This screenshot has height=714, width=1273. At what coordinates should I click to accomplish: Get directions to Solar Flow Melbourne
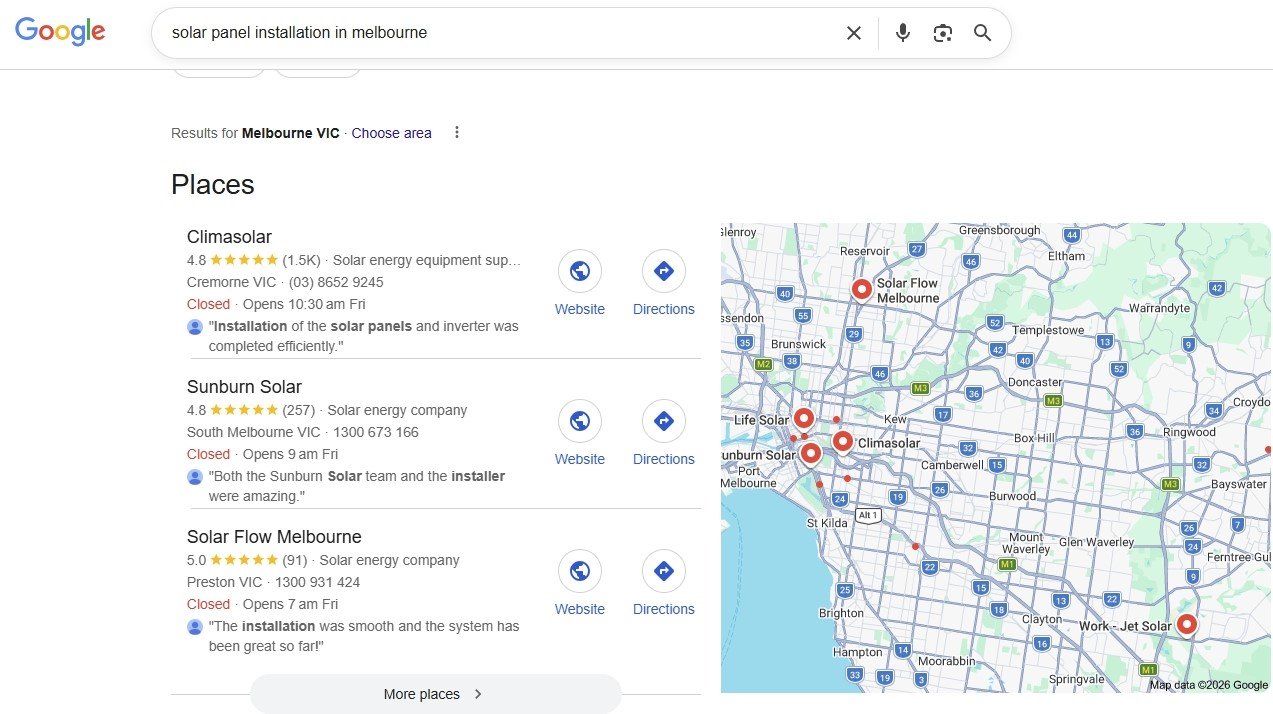click(x=663, y=571)
